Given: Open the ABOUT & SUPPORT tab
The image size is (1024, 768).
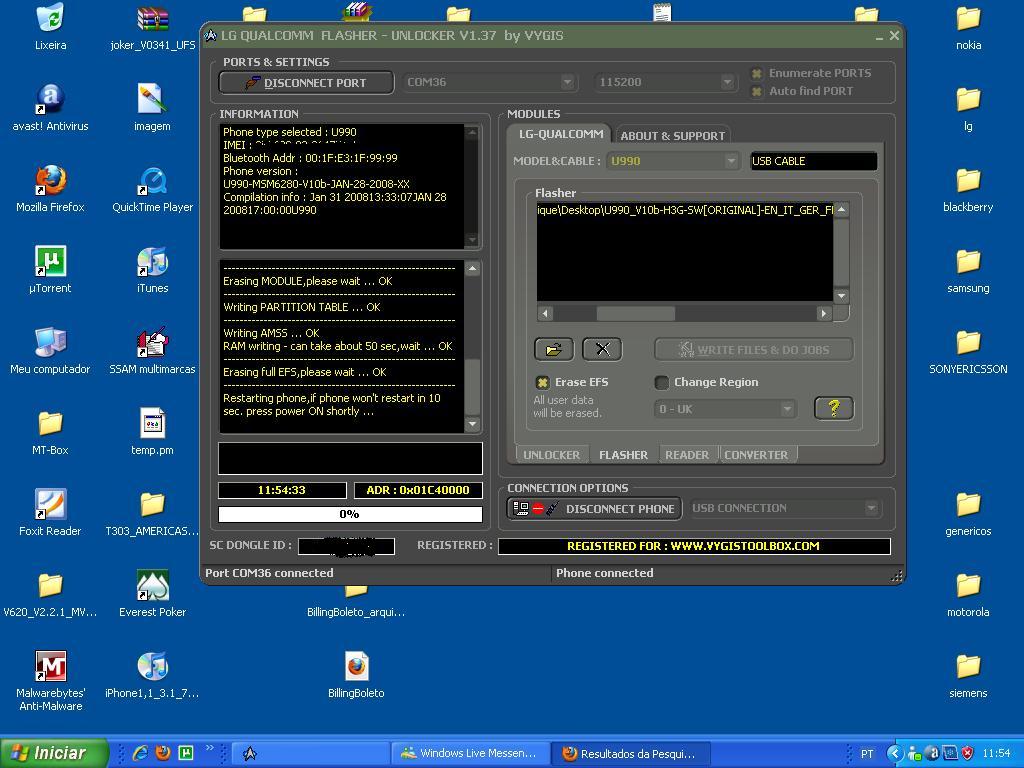Looking at the screenshot, I should pos(673,135).
